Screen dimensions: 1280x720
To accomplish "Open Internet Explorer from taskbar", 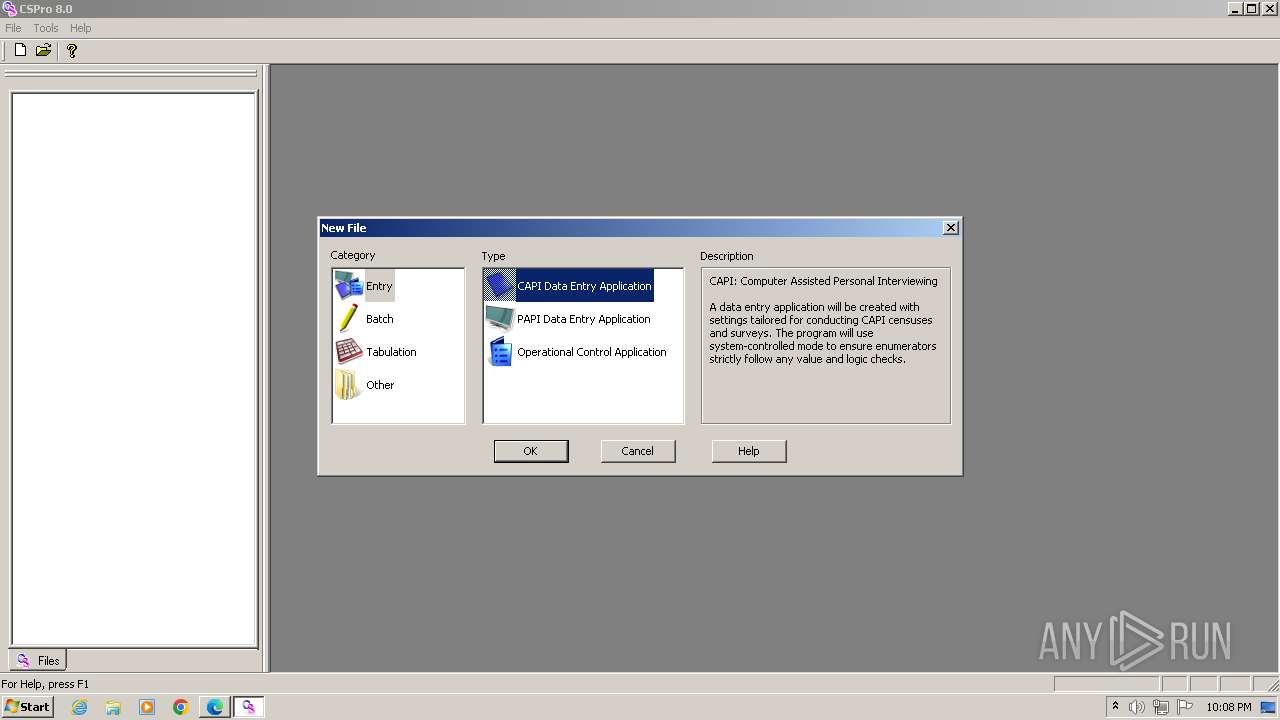I will (x=79, y=707).
